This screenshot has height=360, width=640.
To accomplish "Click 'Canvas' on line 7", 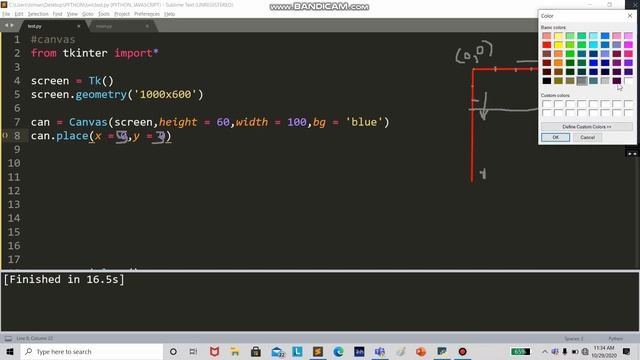I will (x=88, y=122).
